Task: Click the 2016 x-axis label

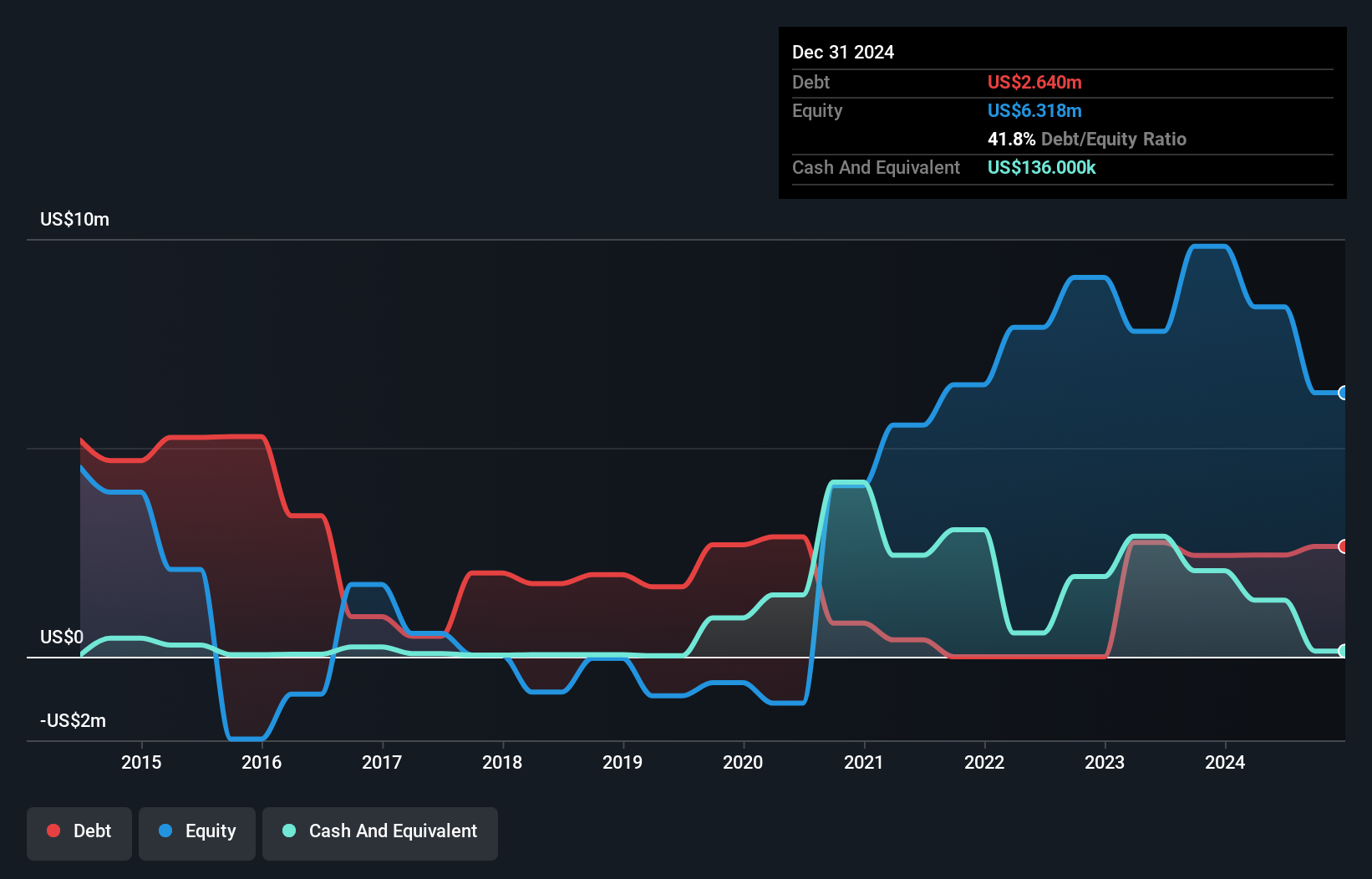Action: coord(262,762)
